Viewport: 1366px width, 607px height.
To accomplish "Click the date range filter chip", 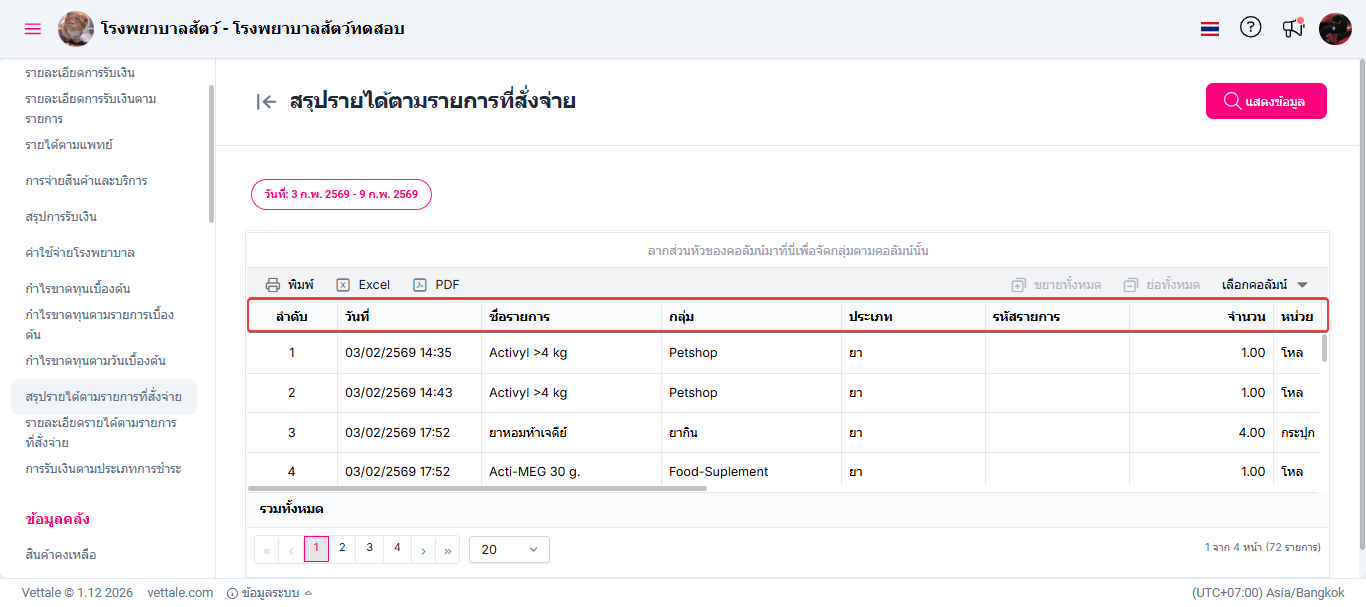I will click(341, 194).
